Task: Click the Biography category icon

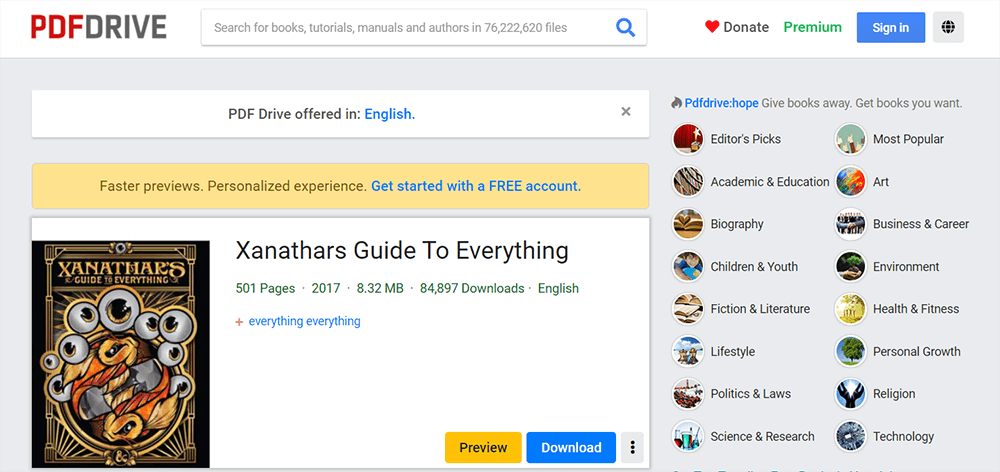Action: click(688, 224)
